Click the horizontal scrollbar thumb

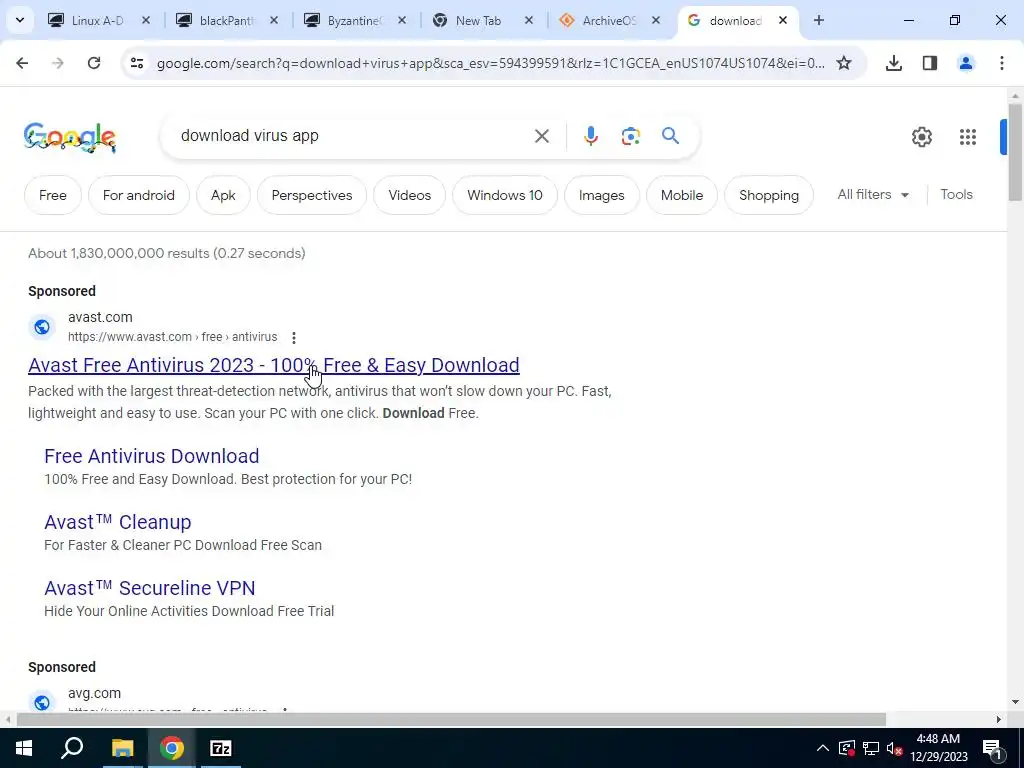pos(451,720)
